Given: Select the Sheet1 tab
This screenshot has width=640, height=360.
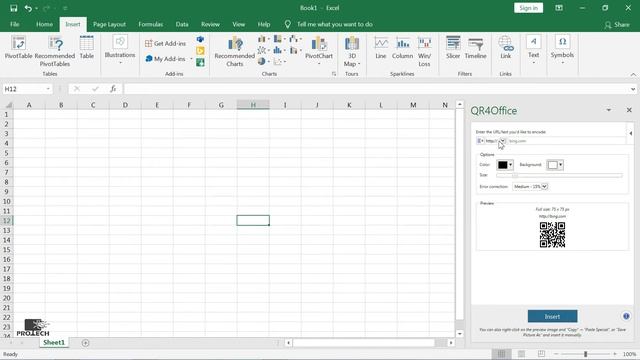Looking at the screenshot, I should click(54, 342).
